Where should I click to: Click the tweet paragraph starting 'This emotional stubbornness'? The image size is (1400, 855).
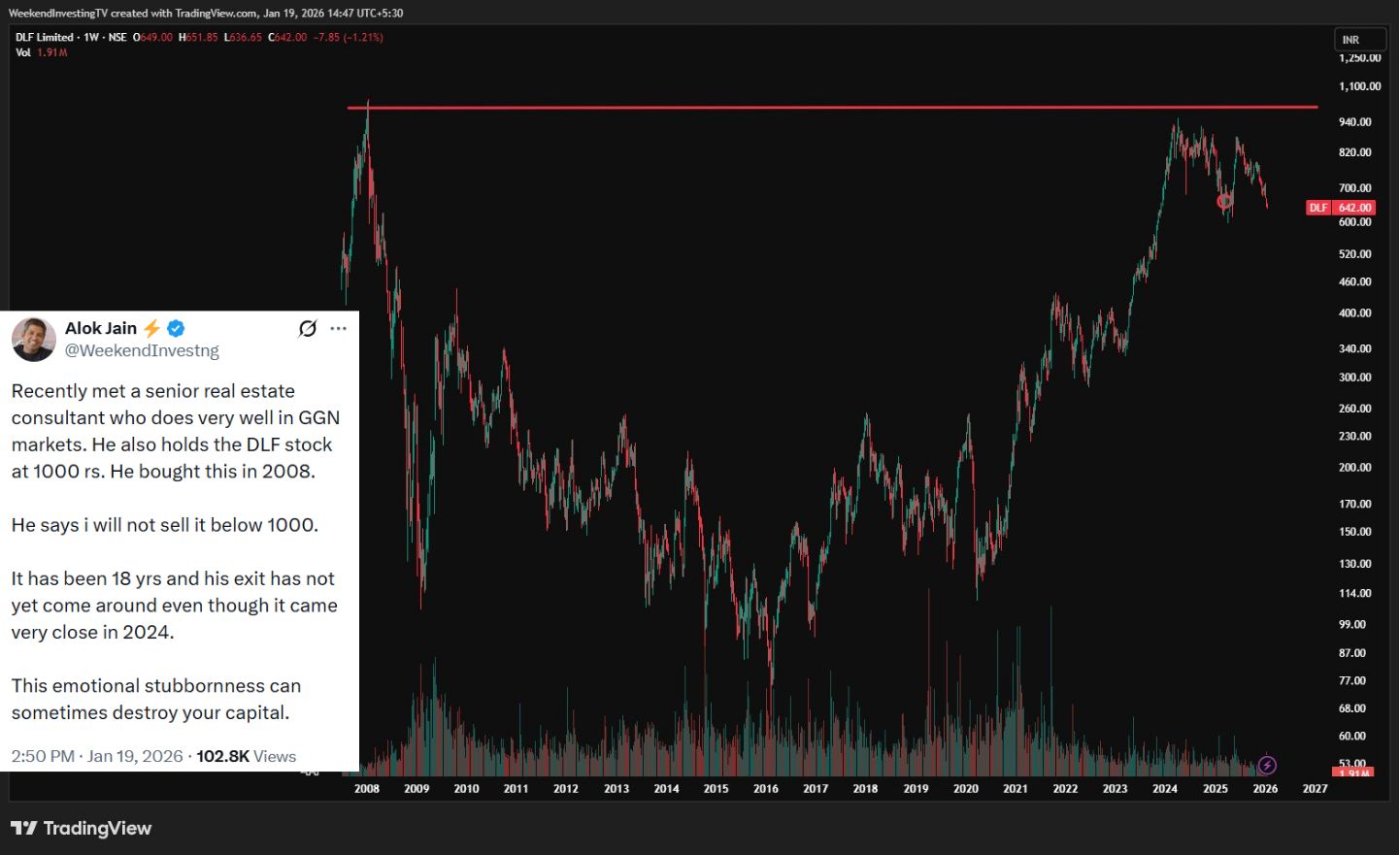156,699
